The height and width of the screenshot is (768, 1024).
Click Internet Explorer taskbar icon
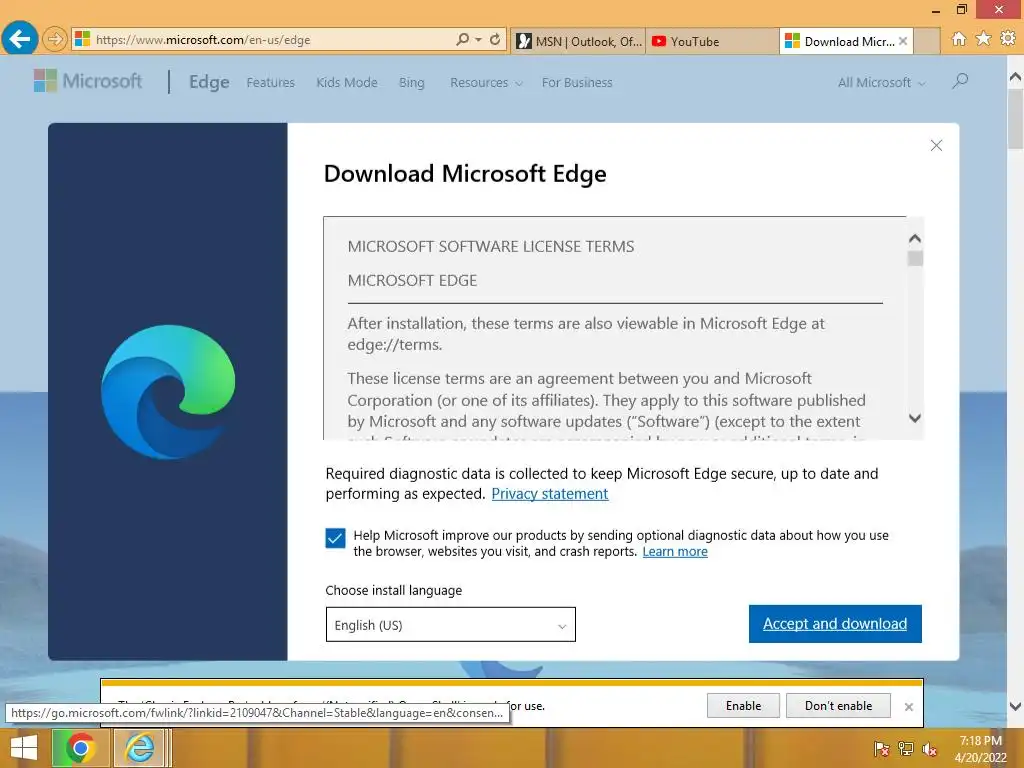point(140,748)
